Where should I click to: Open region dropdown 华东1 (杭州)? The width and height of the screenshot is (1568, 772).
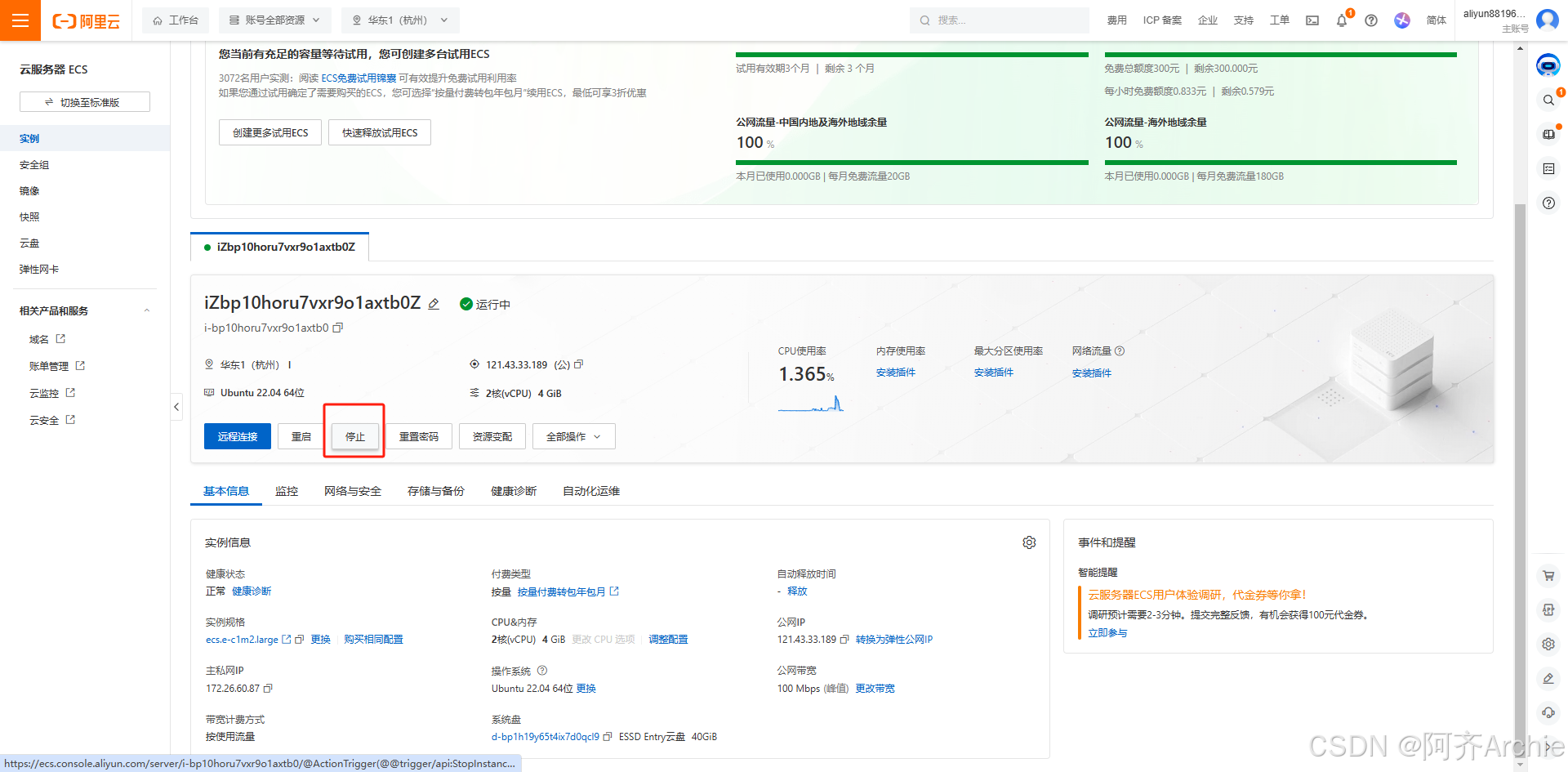click(400, 20)
